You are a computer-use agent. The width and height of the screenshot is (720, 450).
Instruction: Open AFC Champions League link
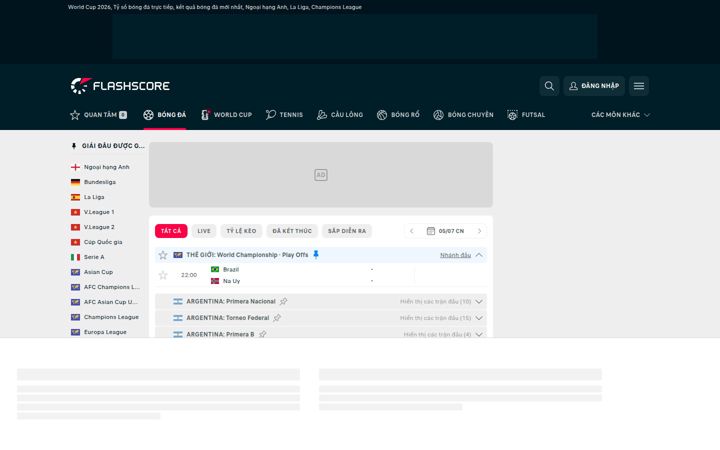[x=112, y=287]
